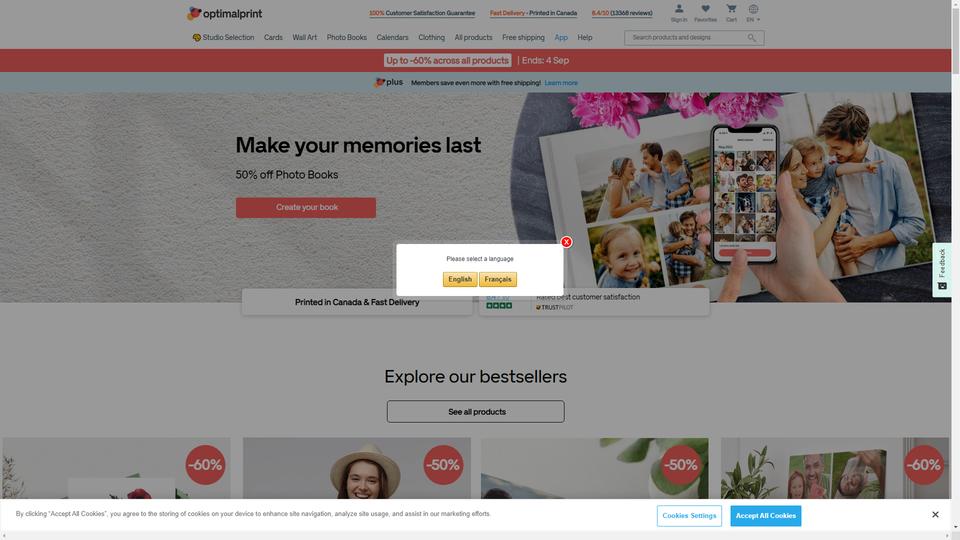Viewport: 960px width, 540px height.
Task: Click the Create your book button
Action: (x=306, y=208)
